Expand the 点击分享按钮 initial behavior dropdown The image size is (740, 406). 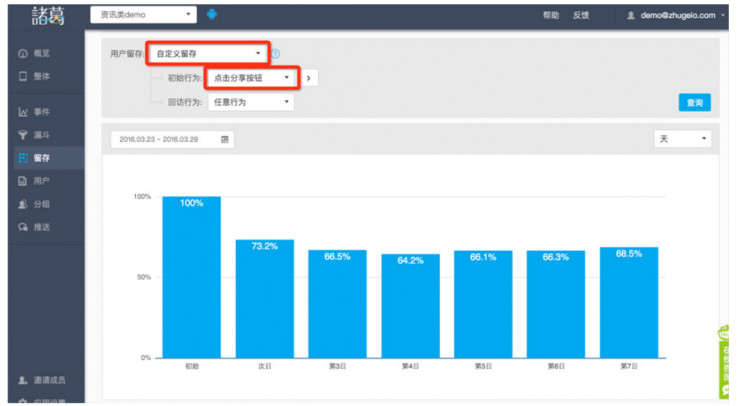(251, 77)
